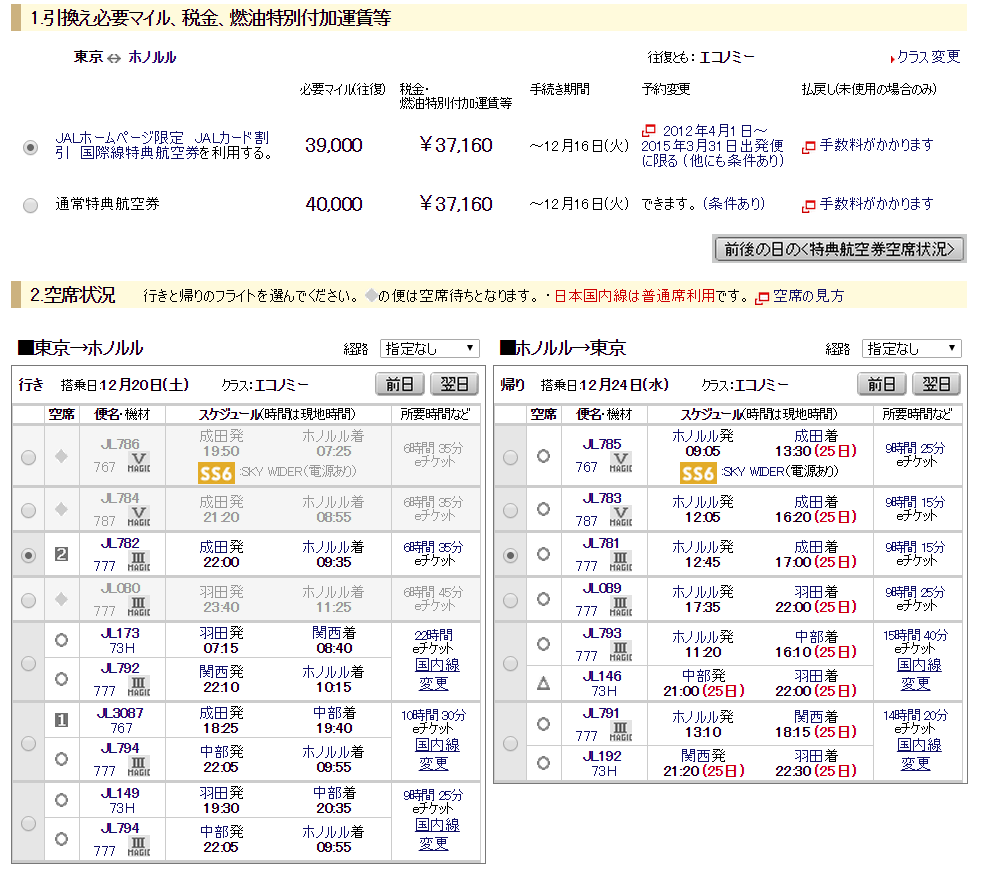The height and width of the screenshot is (873, 981).
Task: Click 国内線変更 link for JL793/JL146
Action: 918,674
